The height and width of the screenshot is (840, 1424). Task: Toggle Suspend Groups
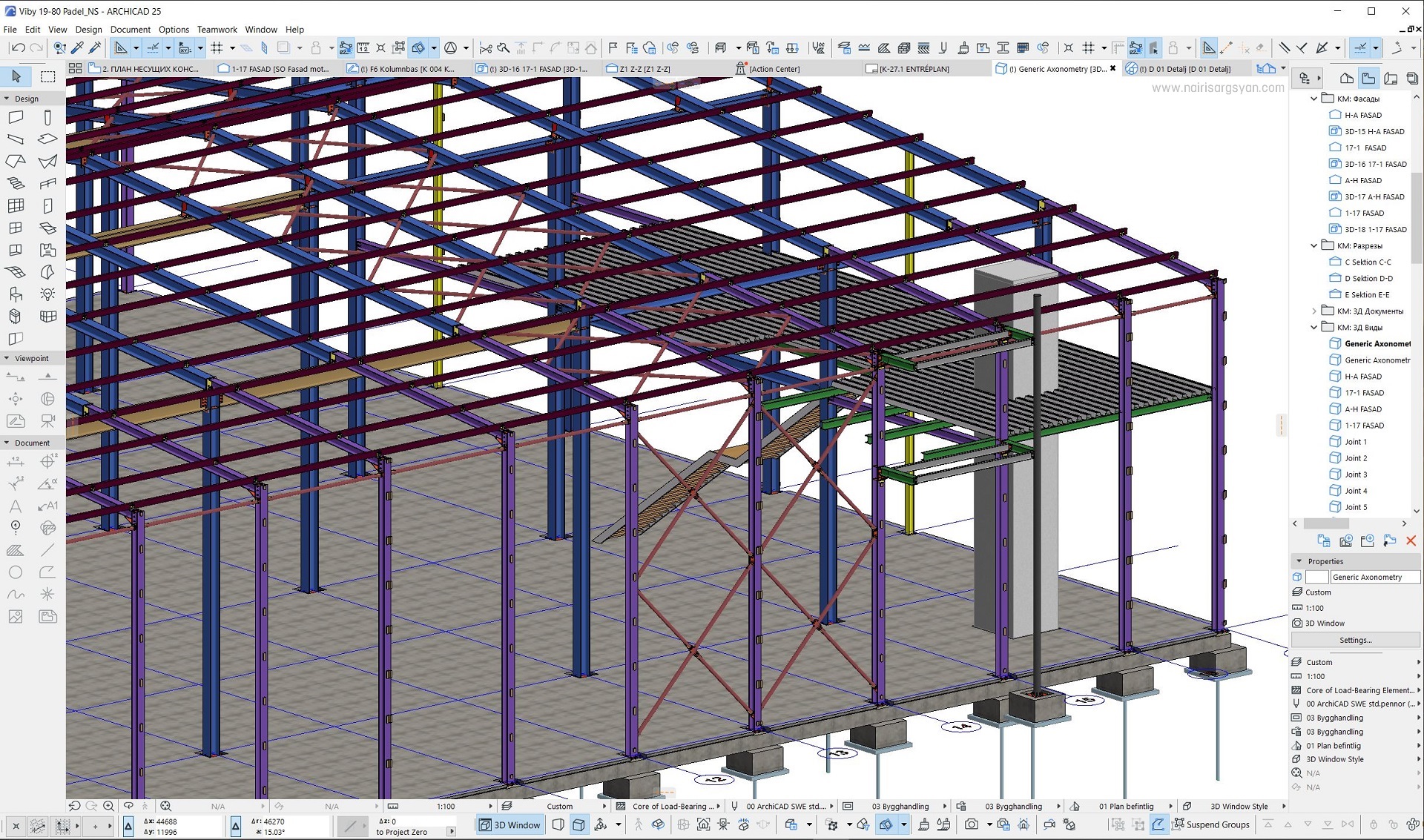[1210, 824]
